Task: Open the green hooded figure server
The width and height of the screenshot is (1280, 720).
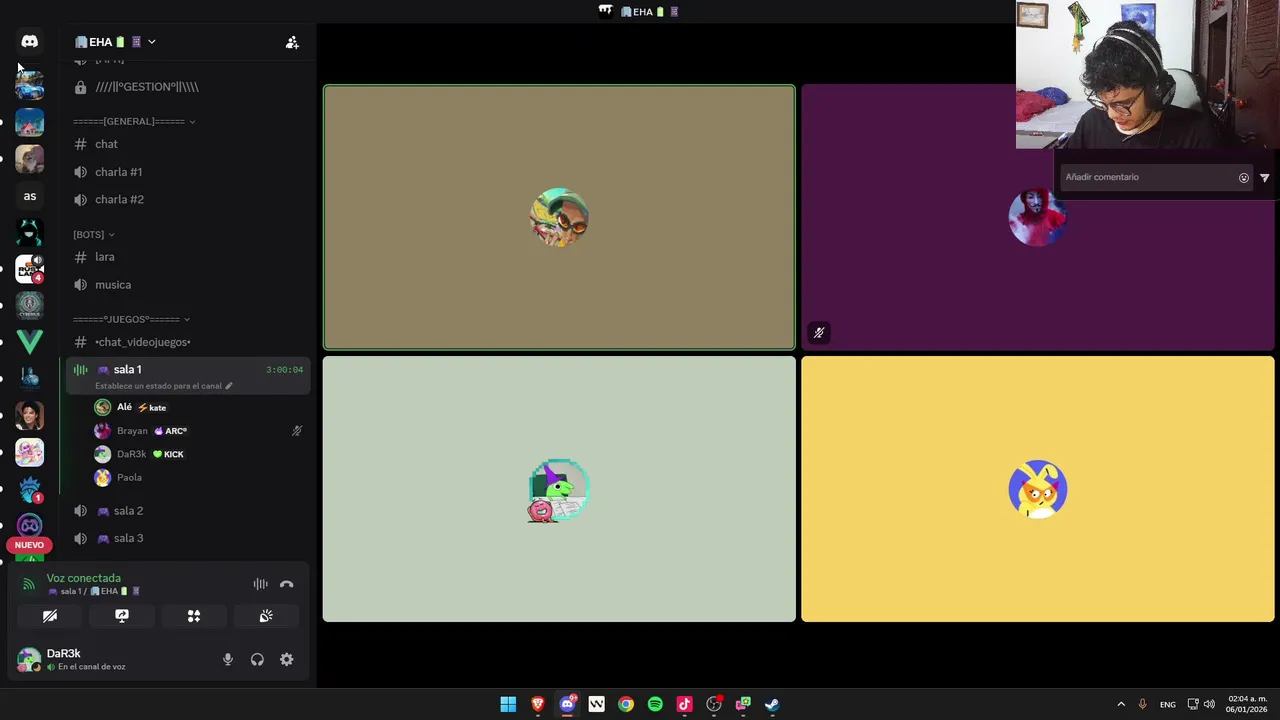Action: pyautogui.click(x=29, y=232)
